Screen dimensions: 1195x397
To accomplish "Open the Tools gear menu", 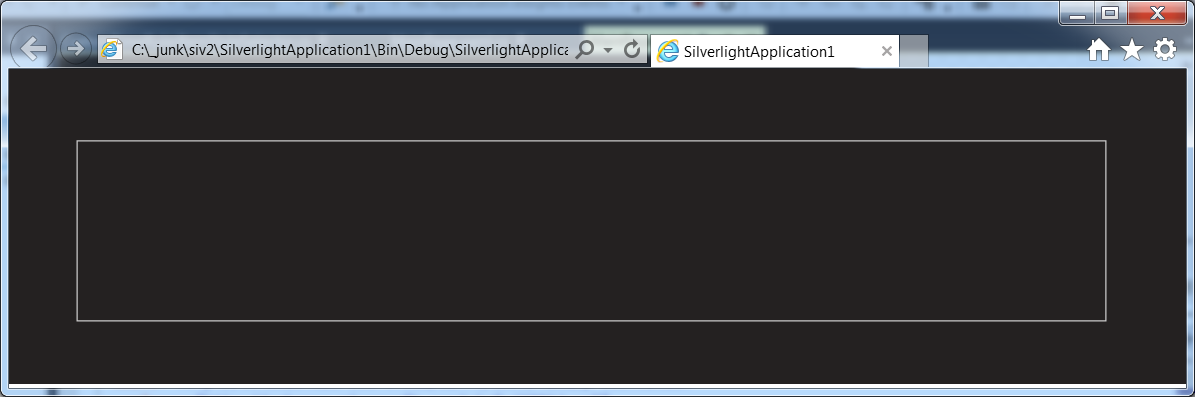I will click(1165, 50).
